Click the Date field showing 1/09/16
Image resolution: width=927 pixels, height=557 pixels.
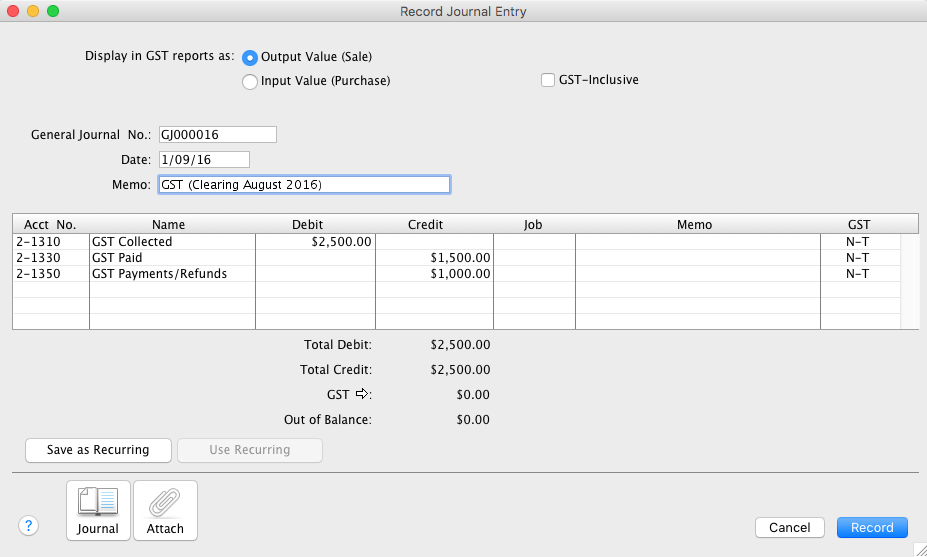click(x=203, y=160)
